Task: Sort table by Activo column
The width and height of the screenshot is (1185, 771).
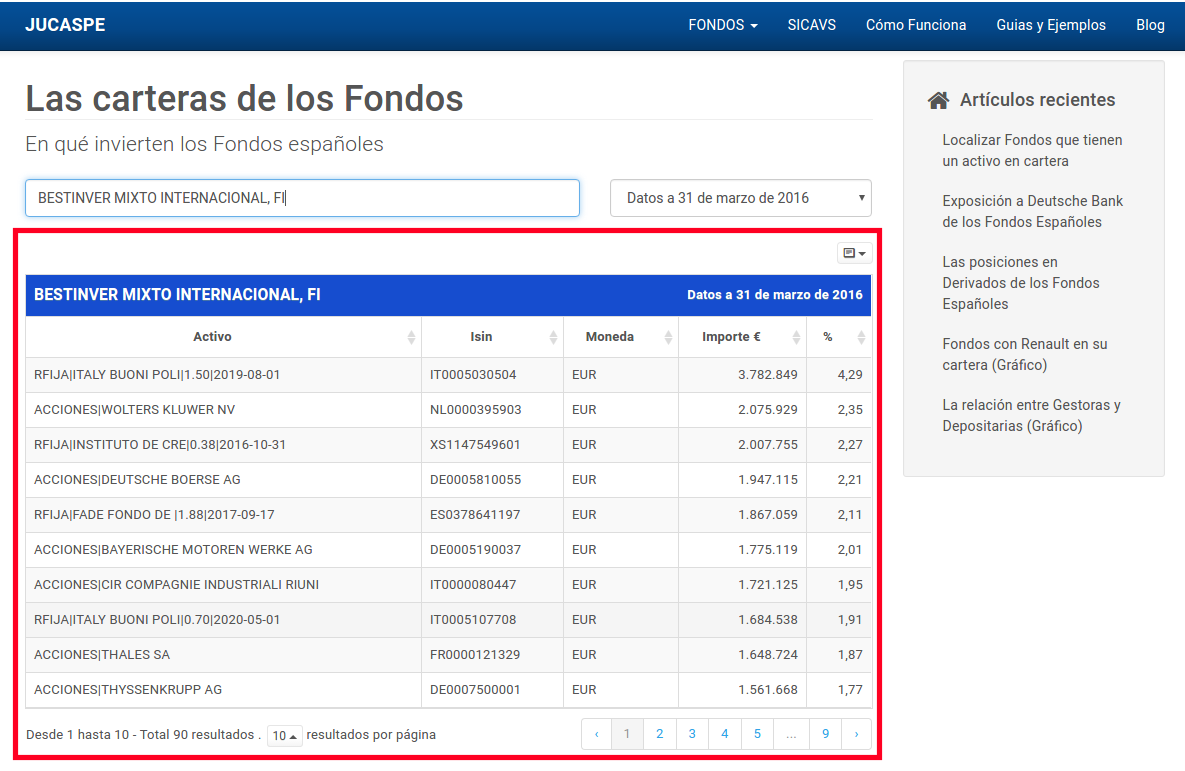Action: click(224, 337)
